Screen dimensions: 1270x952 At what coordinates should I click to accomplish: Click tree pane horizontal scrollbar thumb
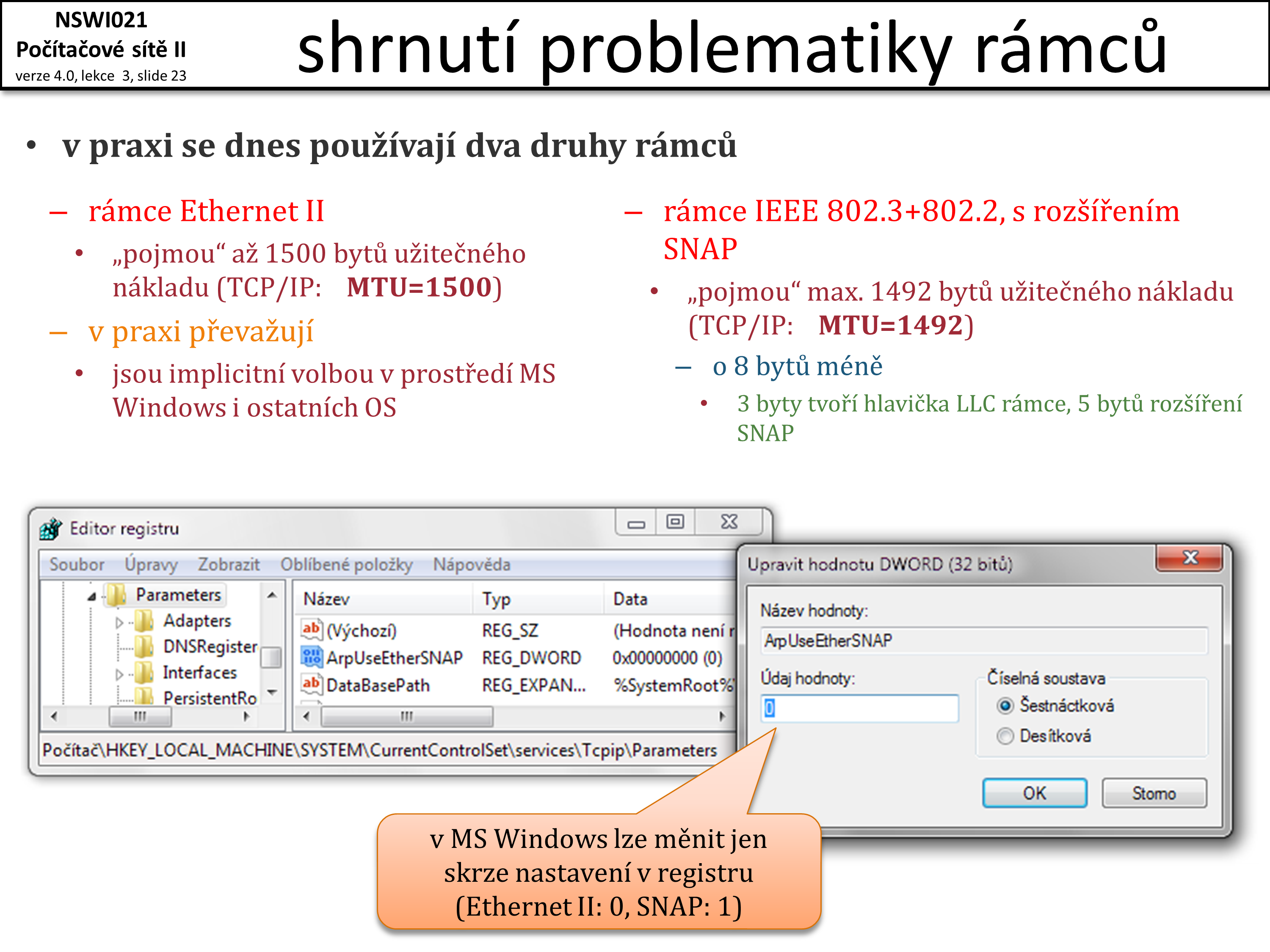140,716
